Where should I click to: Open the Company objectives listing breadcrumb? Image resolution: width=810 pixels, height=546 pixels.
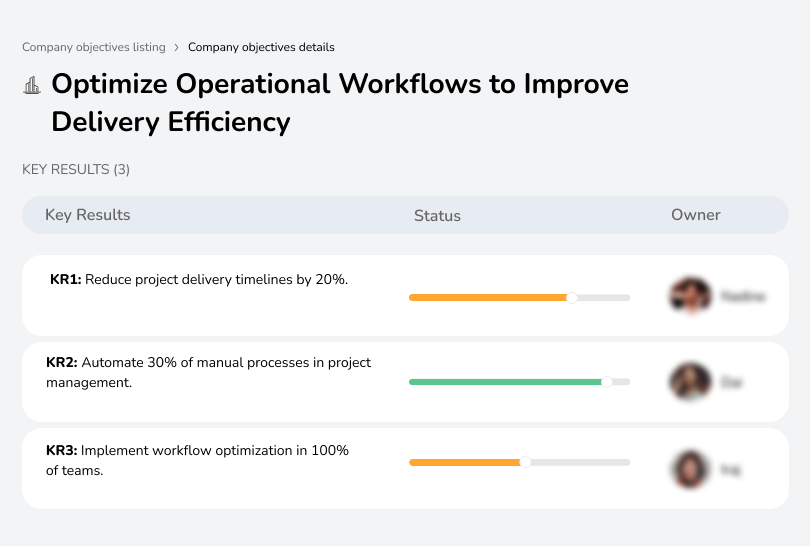click(x=94, y=47)
